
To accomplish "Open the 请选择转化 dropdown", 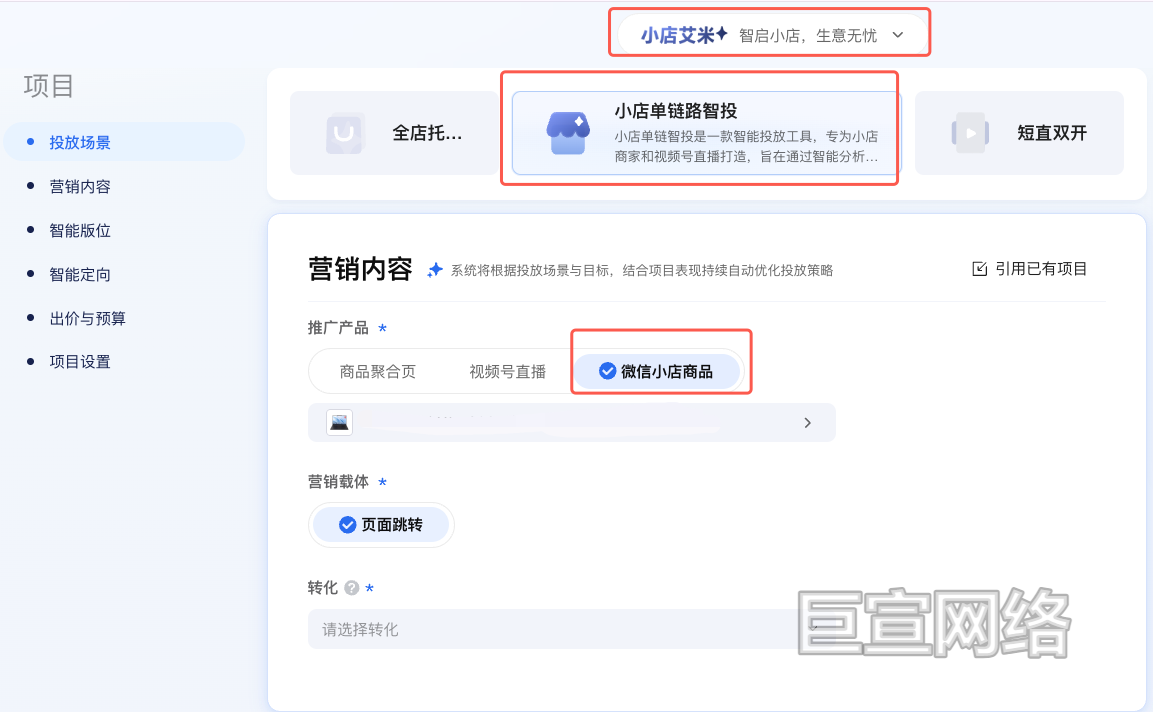I will click(x=571, y=629).
